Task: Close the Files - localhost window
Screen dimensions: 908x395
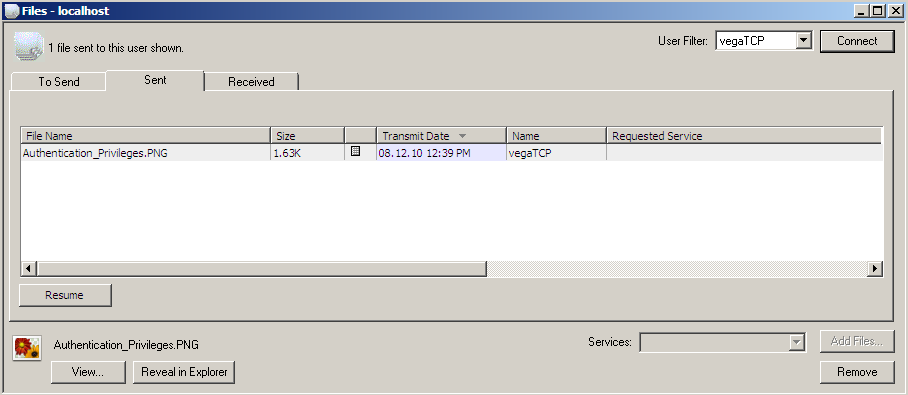Action: click(x=895, y=10)
